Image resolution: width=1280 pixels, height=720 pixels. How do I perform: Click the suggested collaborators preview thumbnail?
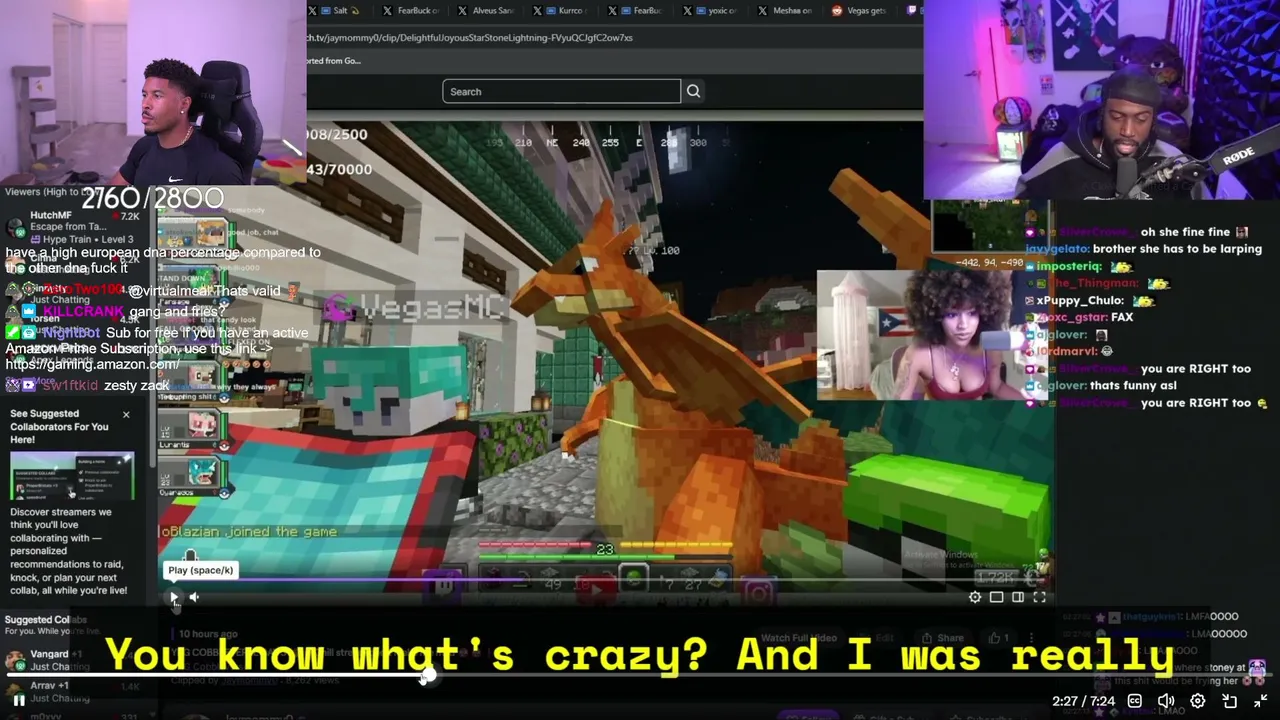72,477
